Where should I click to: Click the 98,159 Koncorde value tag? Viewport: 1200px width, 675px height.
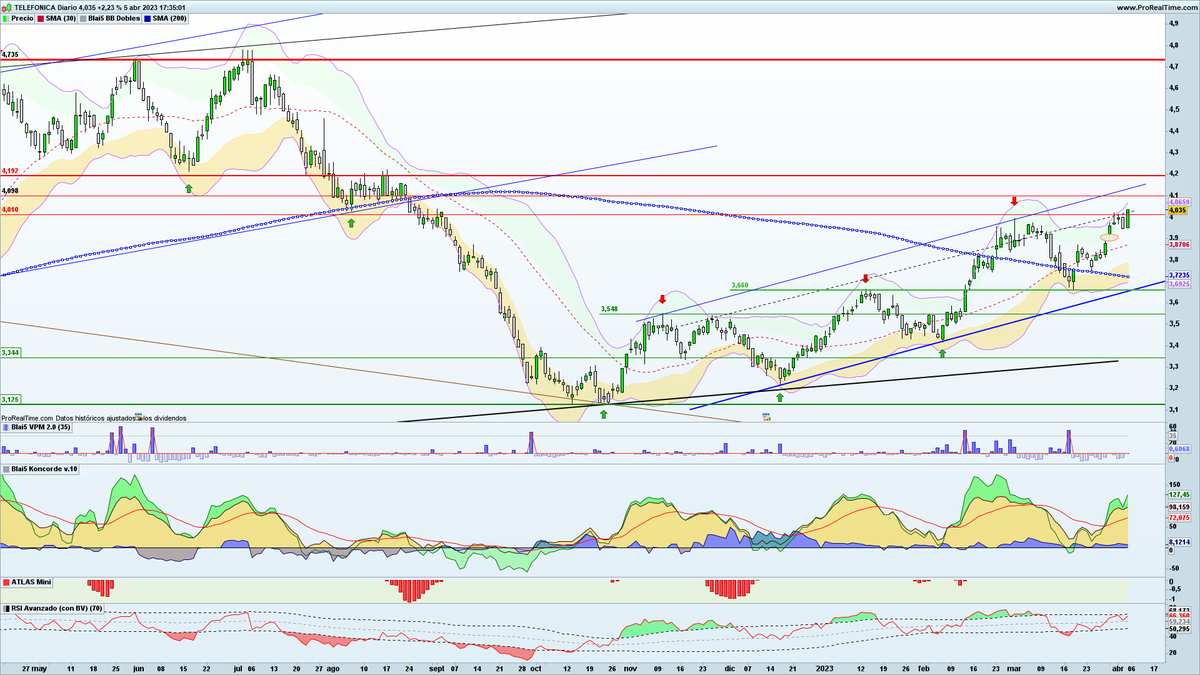tap(1179, 507)
